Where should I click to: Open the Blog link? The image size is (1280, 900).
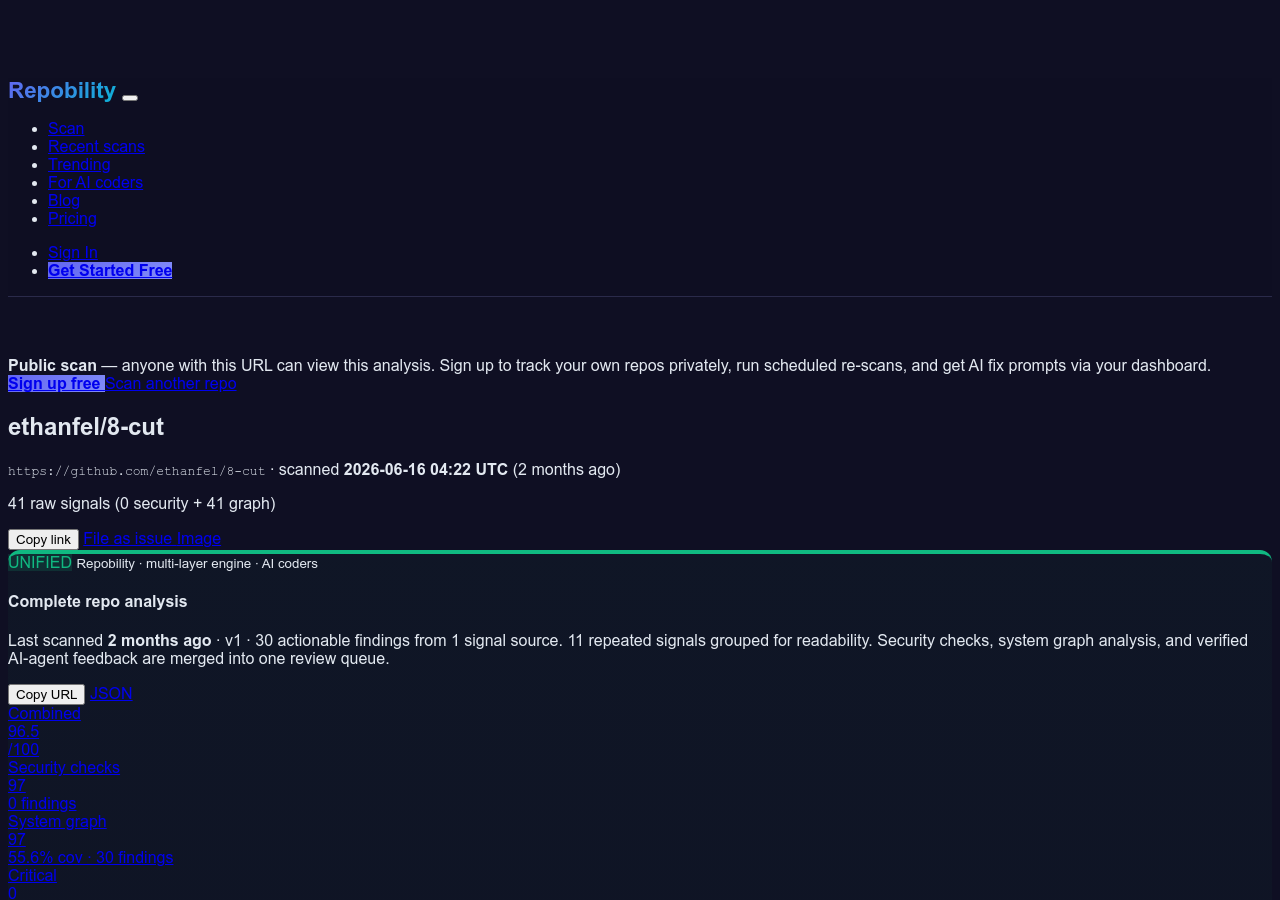tap(64, 200)
